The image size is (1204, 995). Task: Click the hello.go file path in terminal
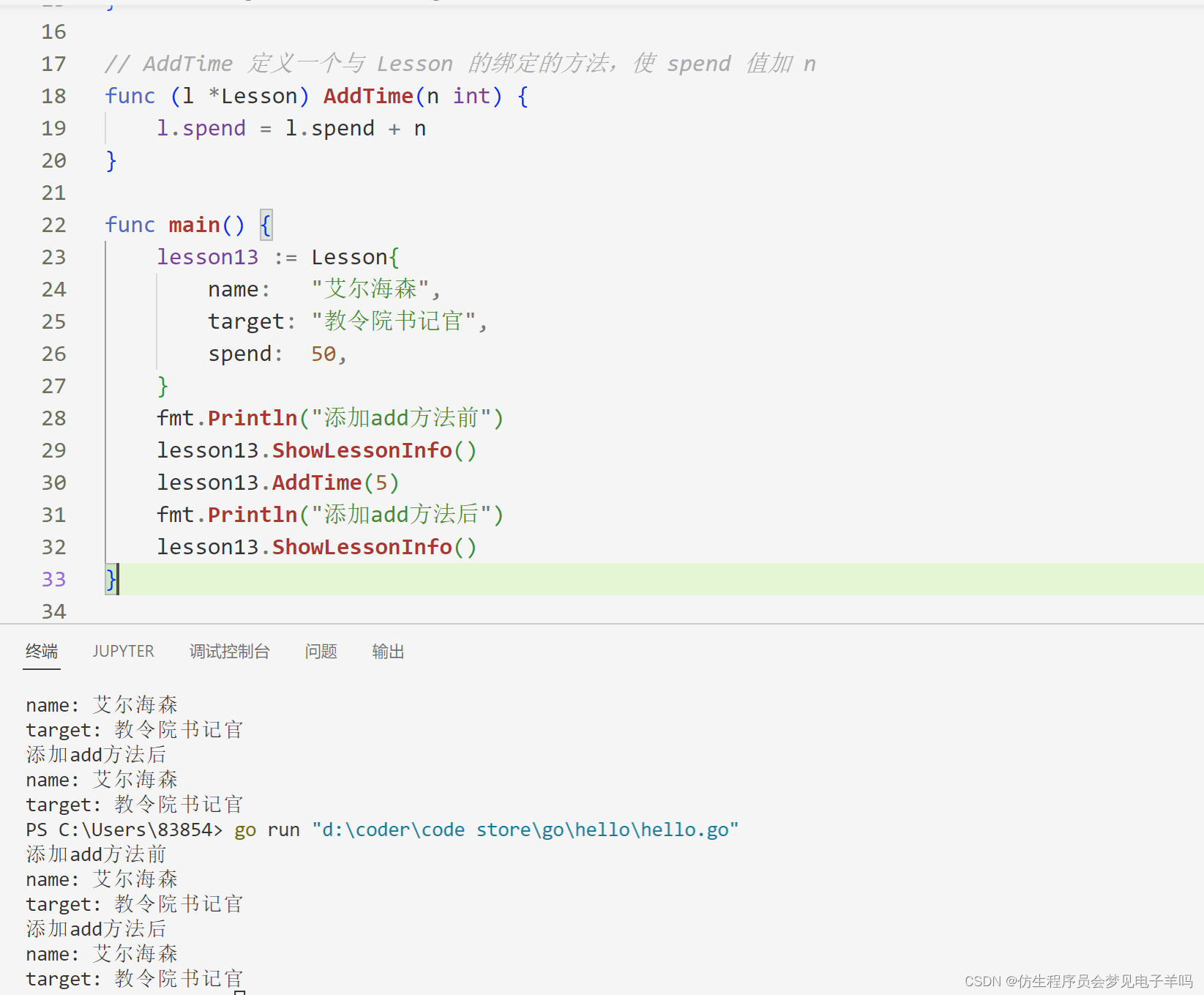pyautogui.click(x=526, y=830)
